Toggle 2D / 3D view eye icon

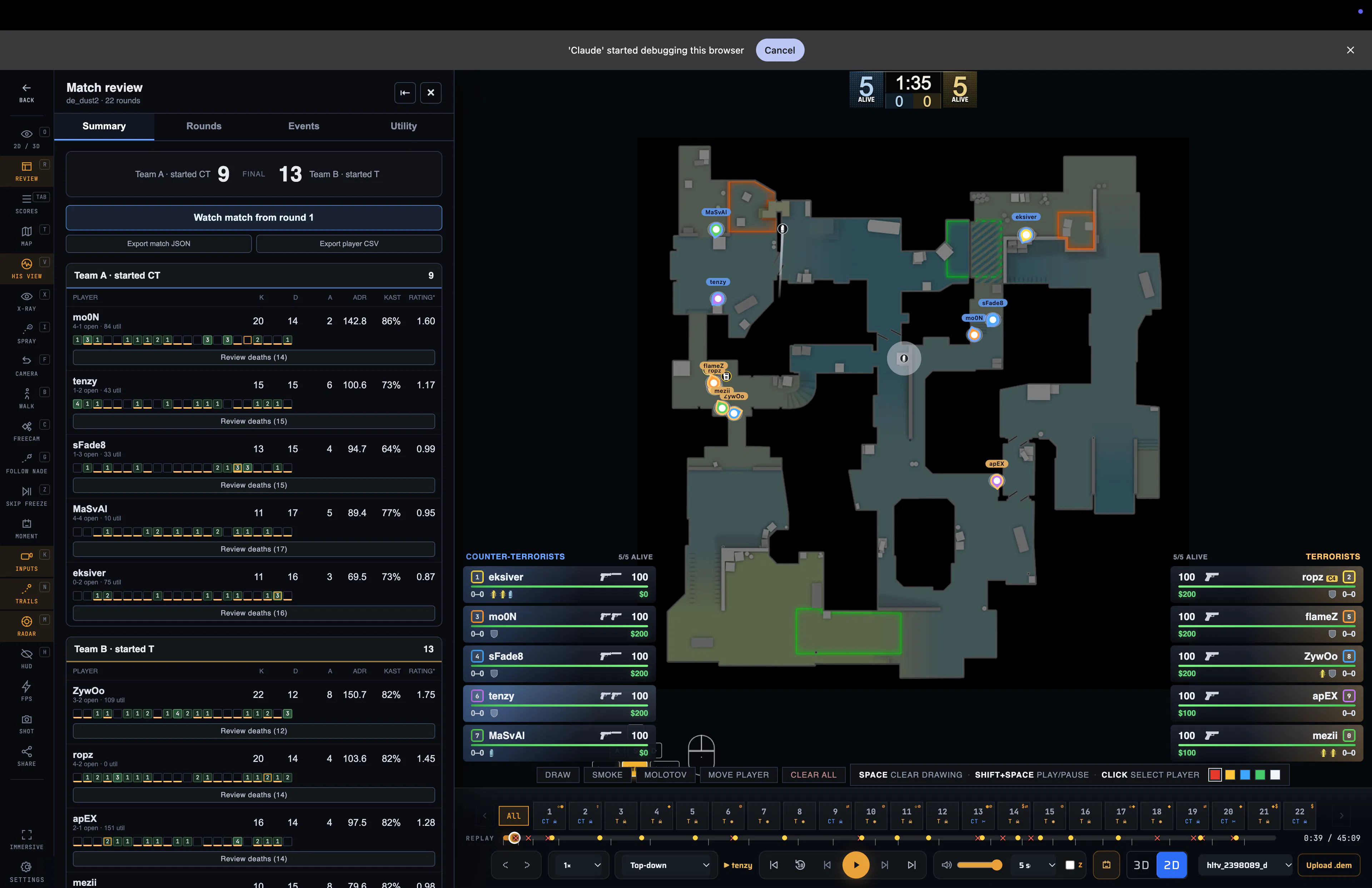[x=26, y=134]
